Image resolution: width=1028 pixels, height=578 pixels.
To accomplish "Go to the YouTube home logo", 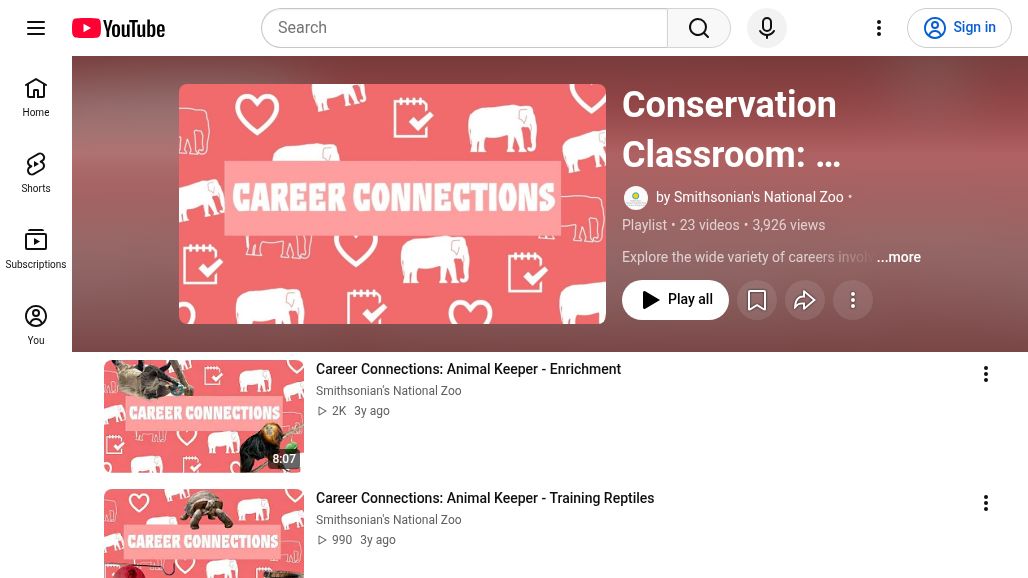I will pos(119,28).
